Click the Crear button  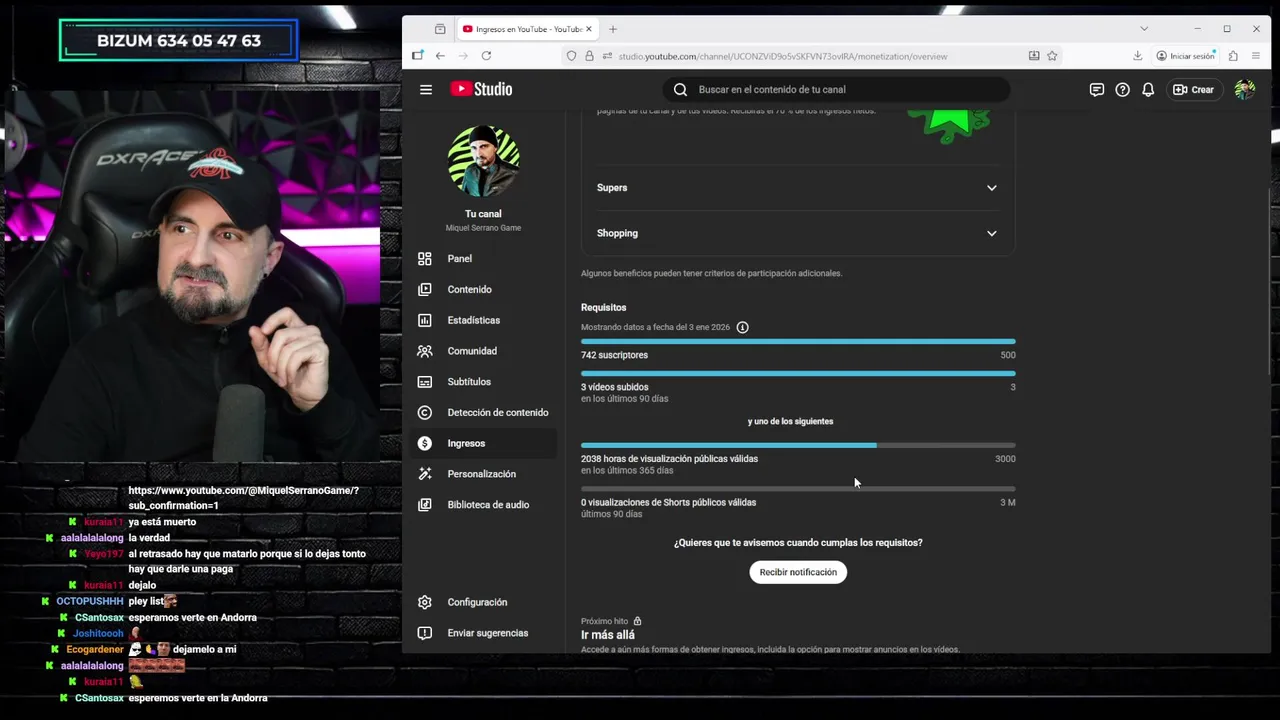1193,89
